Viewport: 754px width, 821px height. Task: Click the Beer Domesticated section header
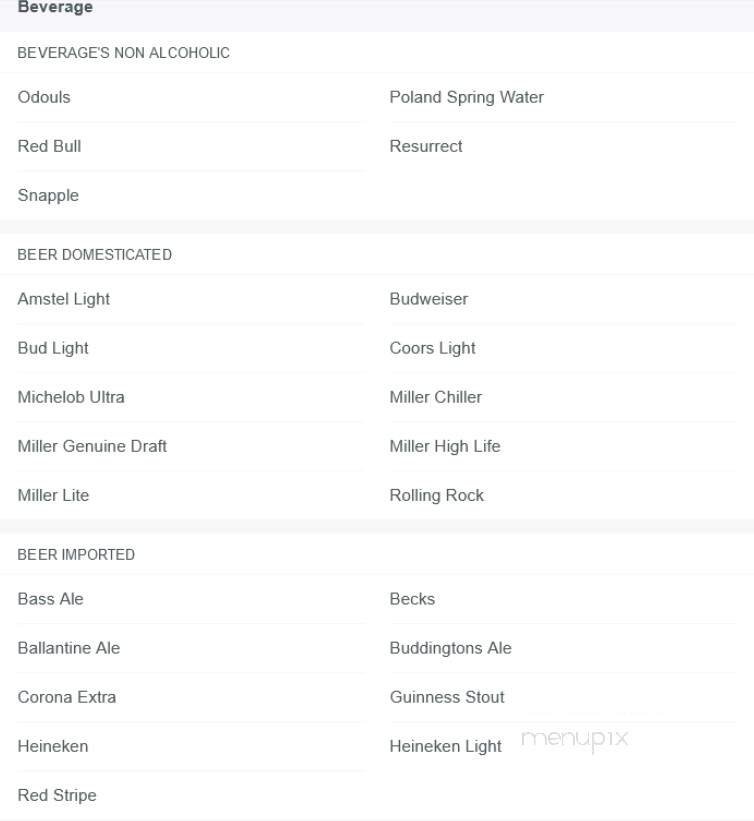95,255
